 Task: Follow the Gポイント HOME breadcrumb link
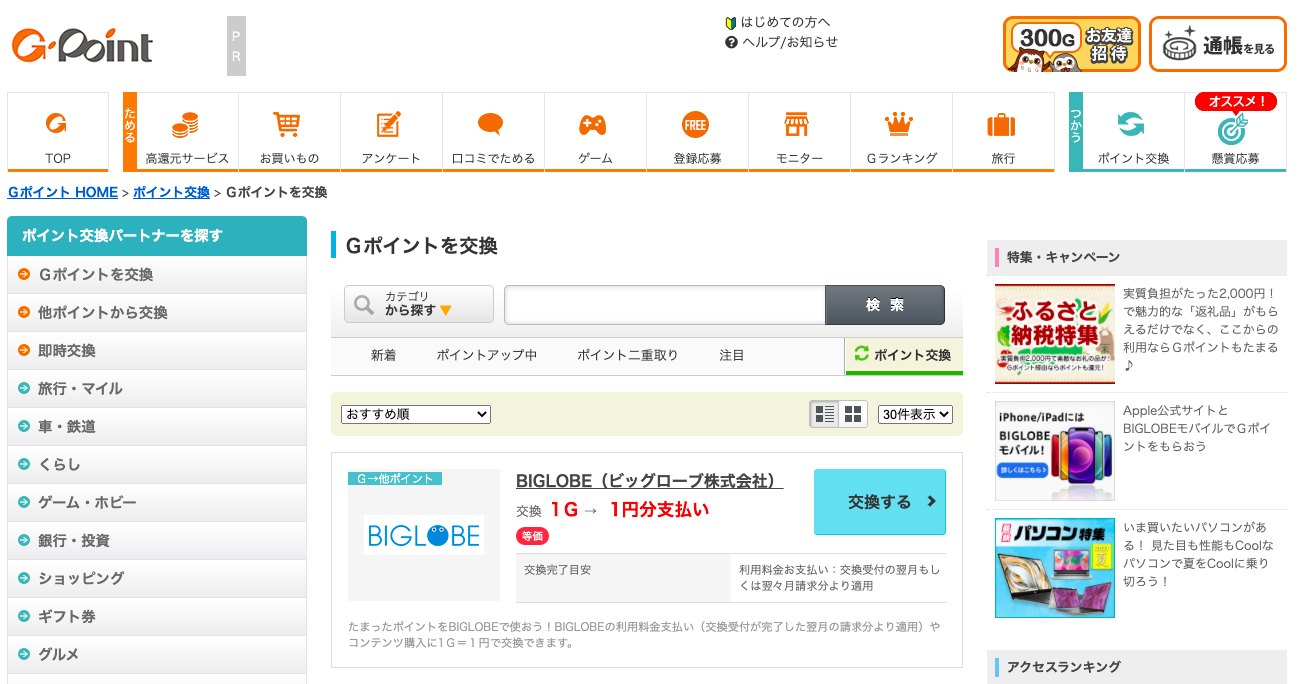(63, 192)
